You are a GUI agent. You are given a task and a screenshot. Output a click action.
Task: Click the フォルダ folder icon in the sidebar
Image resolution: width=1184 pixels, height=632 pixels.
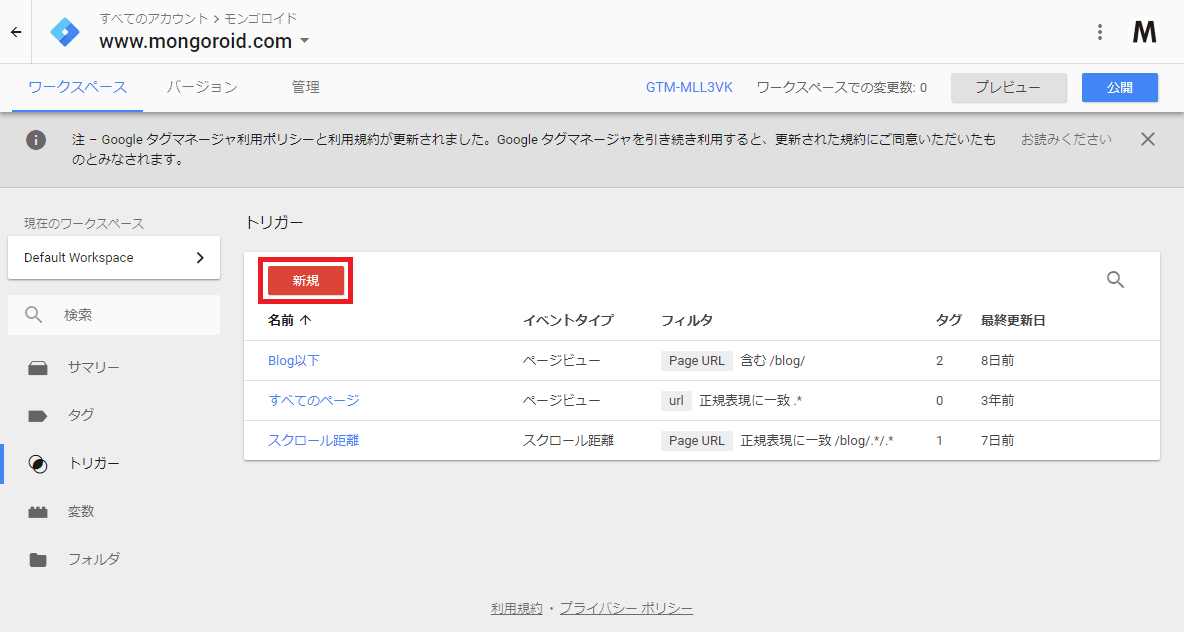coord(38,560)
